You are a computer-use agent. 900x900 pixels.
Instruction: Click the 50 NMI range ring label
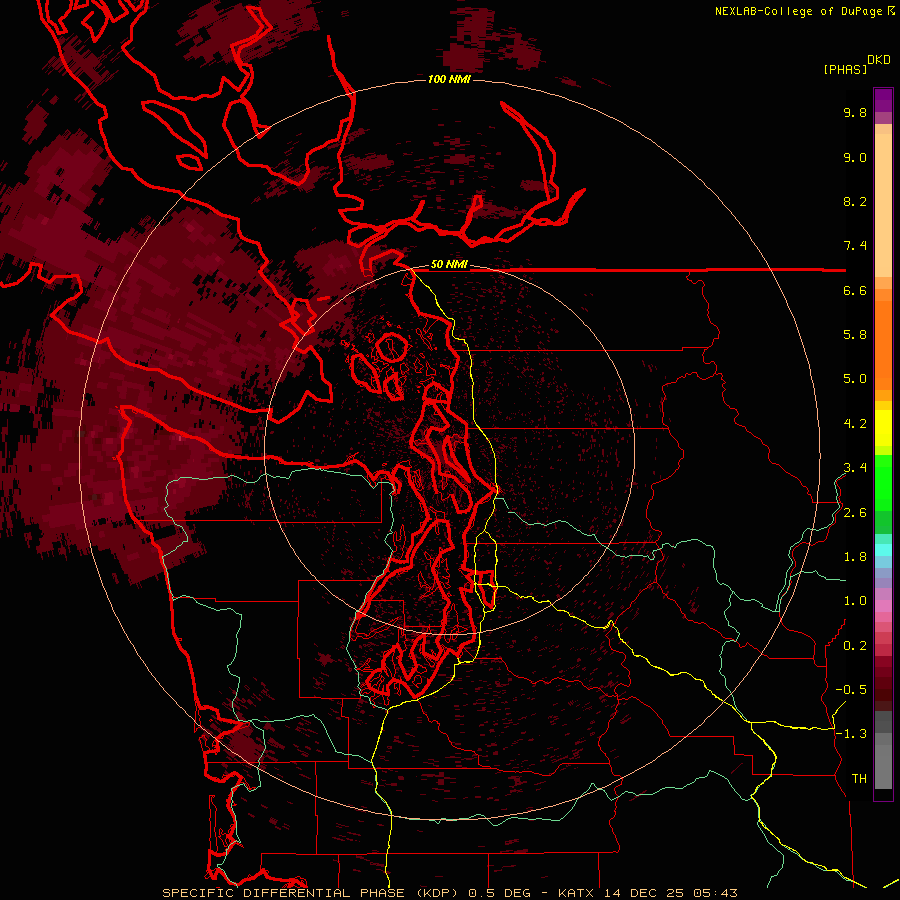point(449,264)
